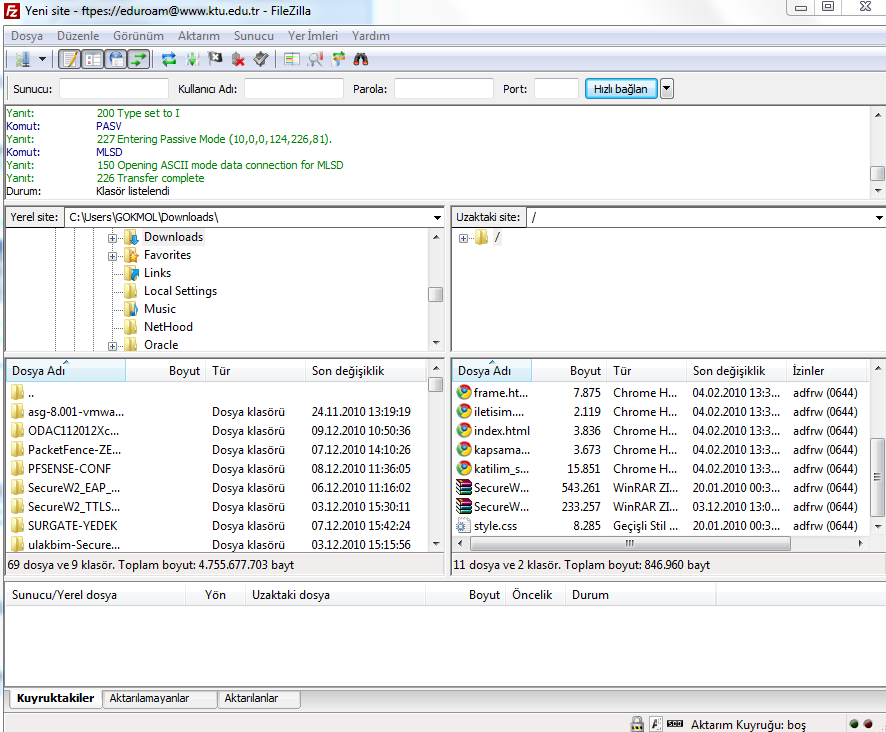The image size is (886, 732).
Task: Click the local tree vertical scrollbar thumb
Action: tap(436, 294)
